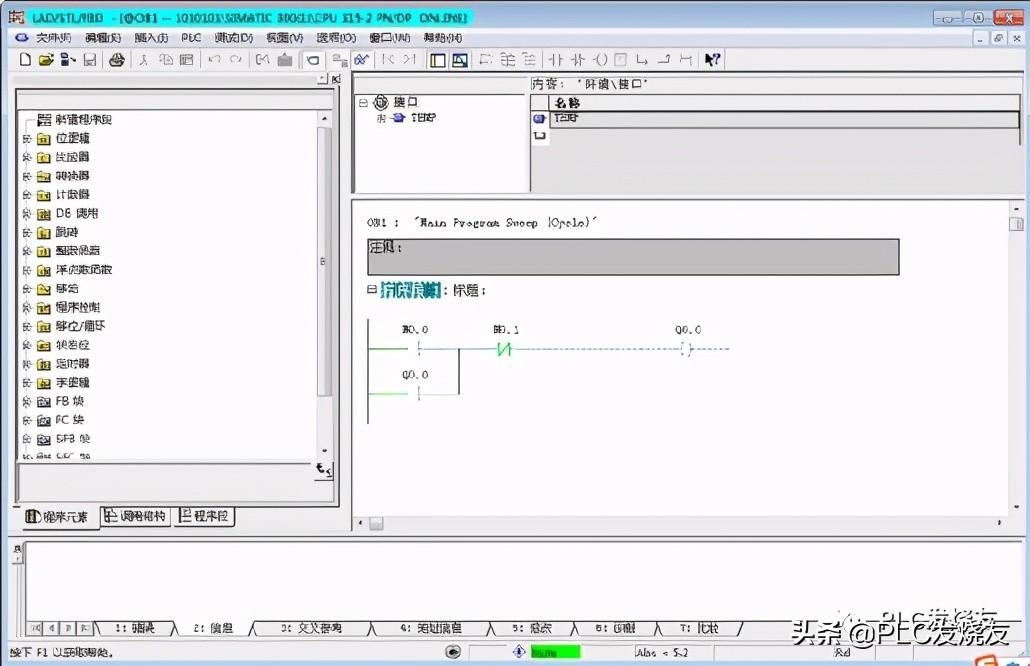Viewport: 1030px width, 666px height.
Task: Click inside the gray 注释 comment field
Action: [633, 257]
